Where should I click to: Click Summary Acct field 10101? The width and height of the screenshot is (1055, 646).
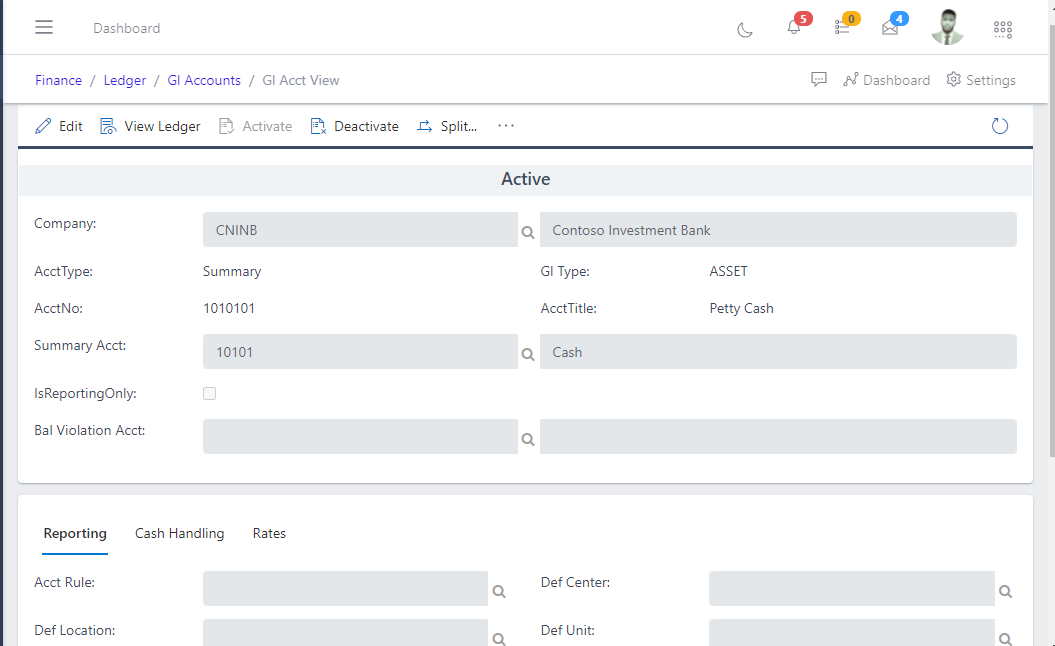[x=360, y=351]
